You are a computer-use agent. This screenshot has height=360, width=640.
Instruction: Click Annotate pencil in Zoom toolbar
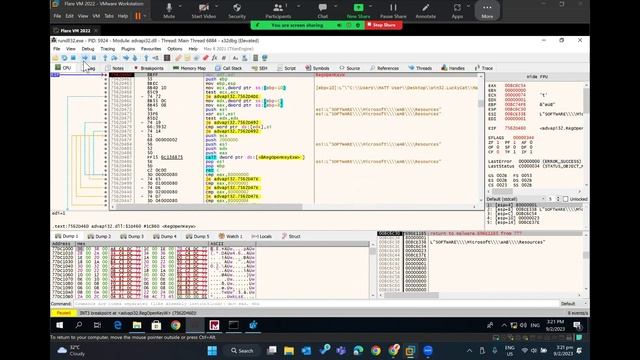tap(425, 11)
